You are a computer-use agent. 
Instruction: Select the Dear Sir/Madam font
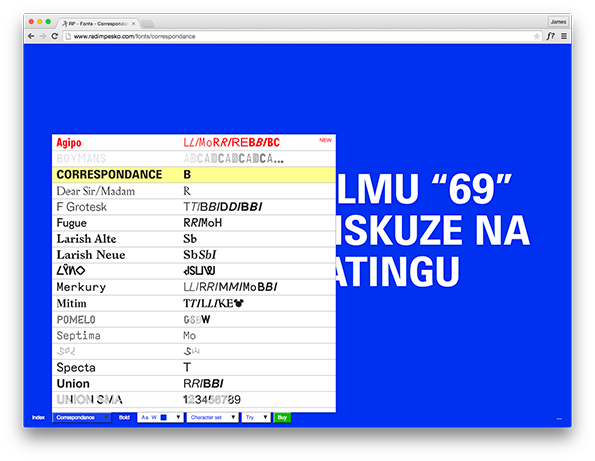tap(194, 191)
